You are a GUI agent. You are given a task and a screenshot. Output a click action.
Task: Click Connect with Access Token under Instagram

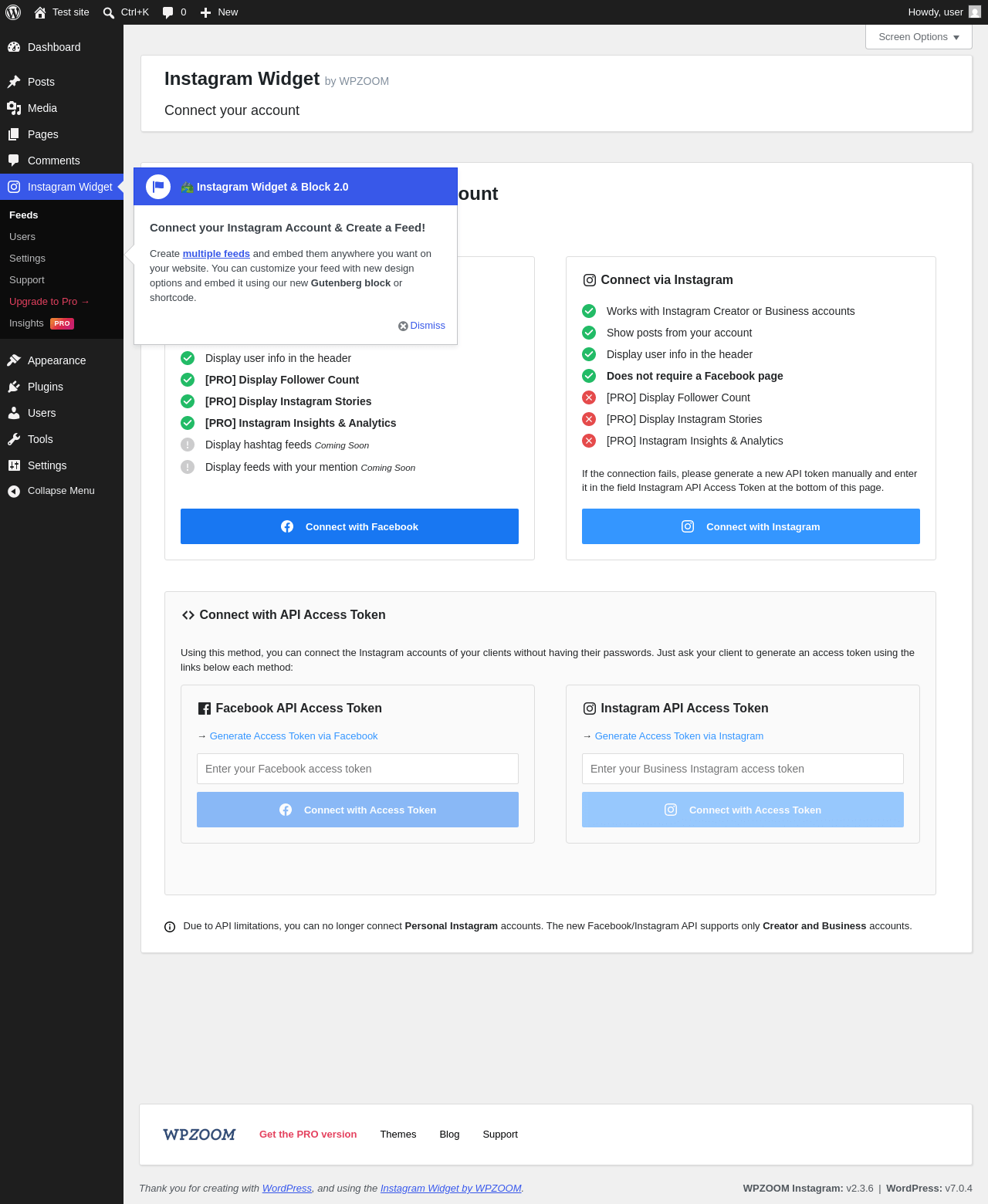coord(743,810)
